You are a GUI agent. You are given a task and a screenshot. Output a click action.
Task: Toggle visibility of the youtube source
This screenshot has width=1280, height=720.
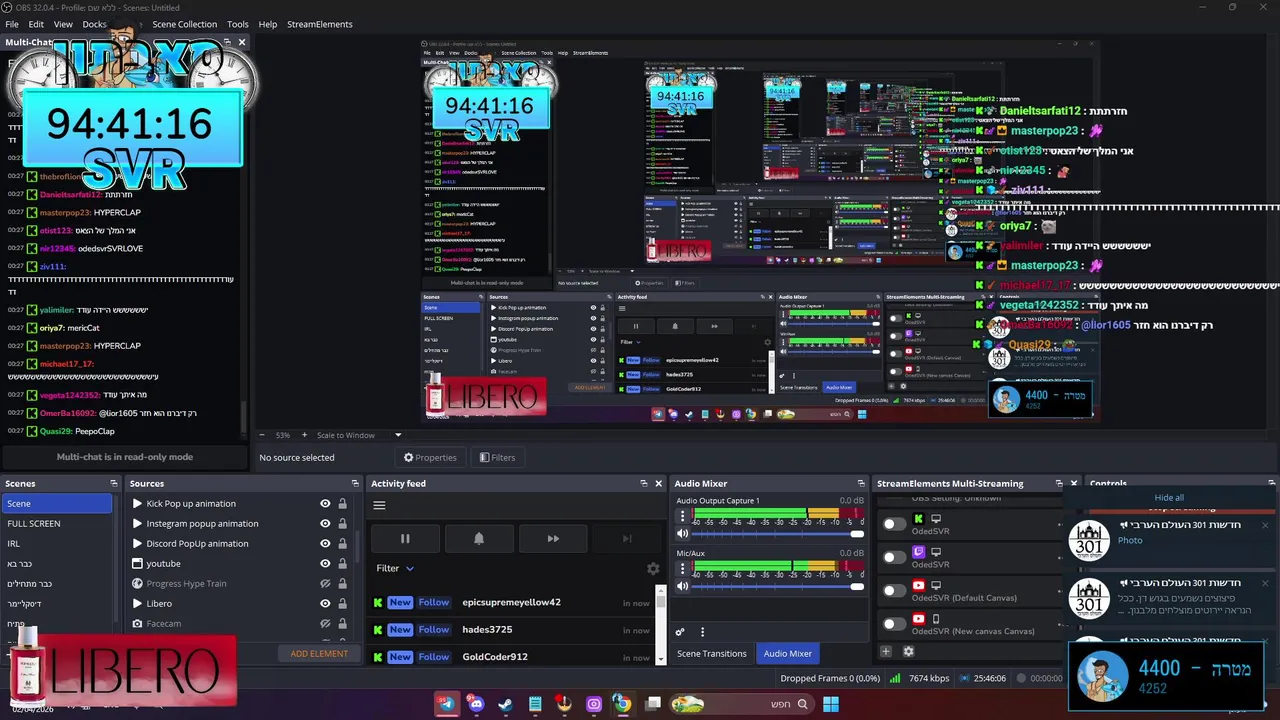325,564
